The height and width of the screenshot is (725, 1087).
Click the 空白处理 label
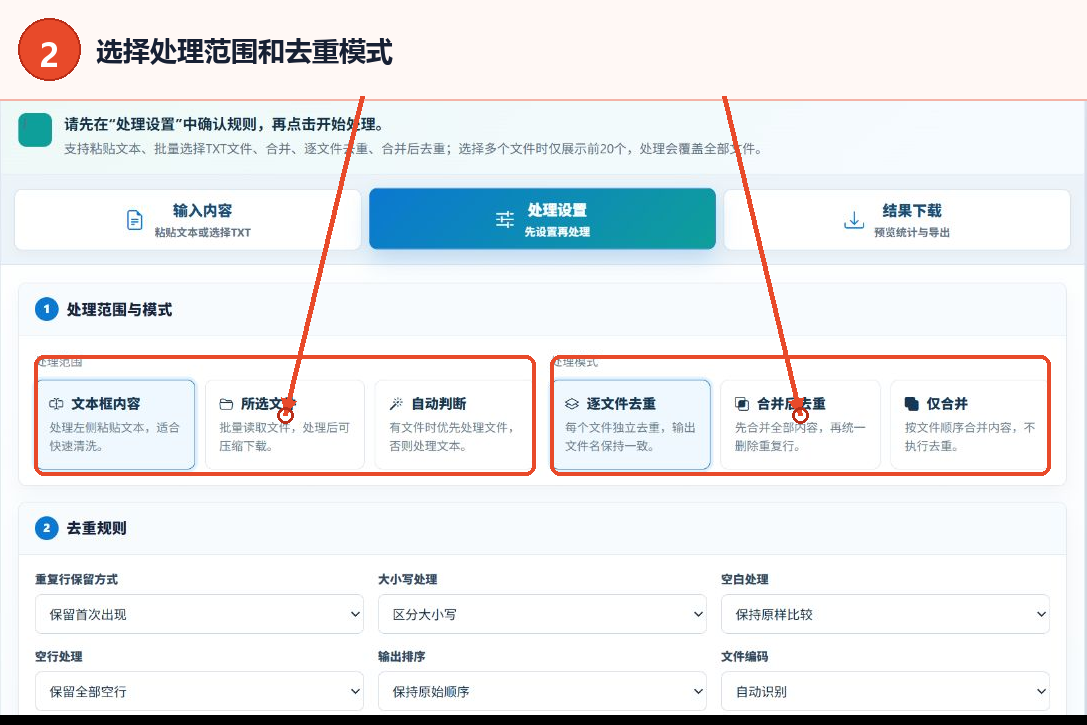(x=745, y=579)
